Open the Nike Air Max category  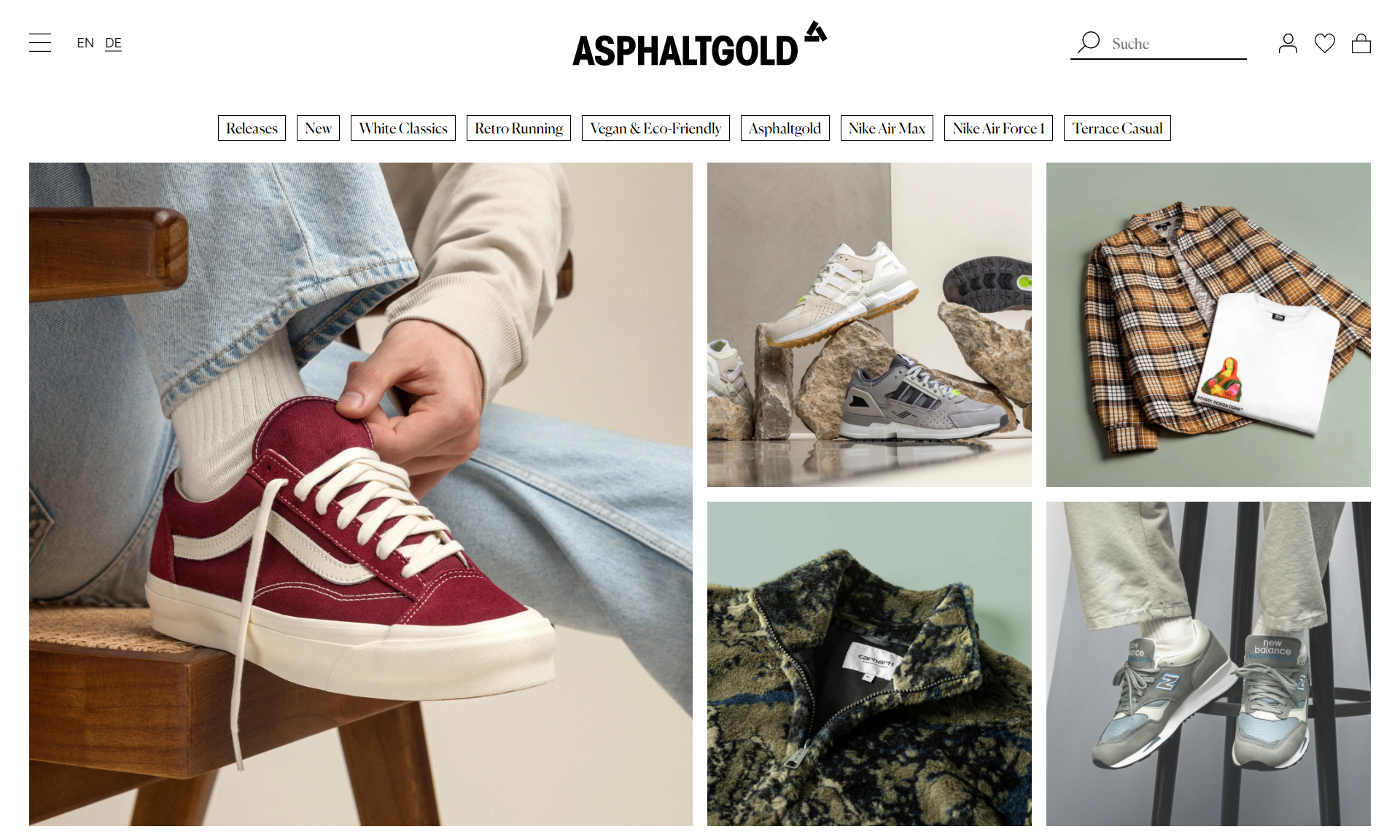[887, 128]
